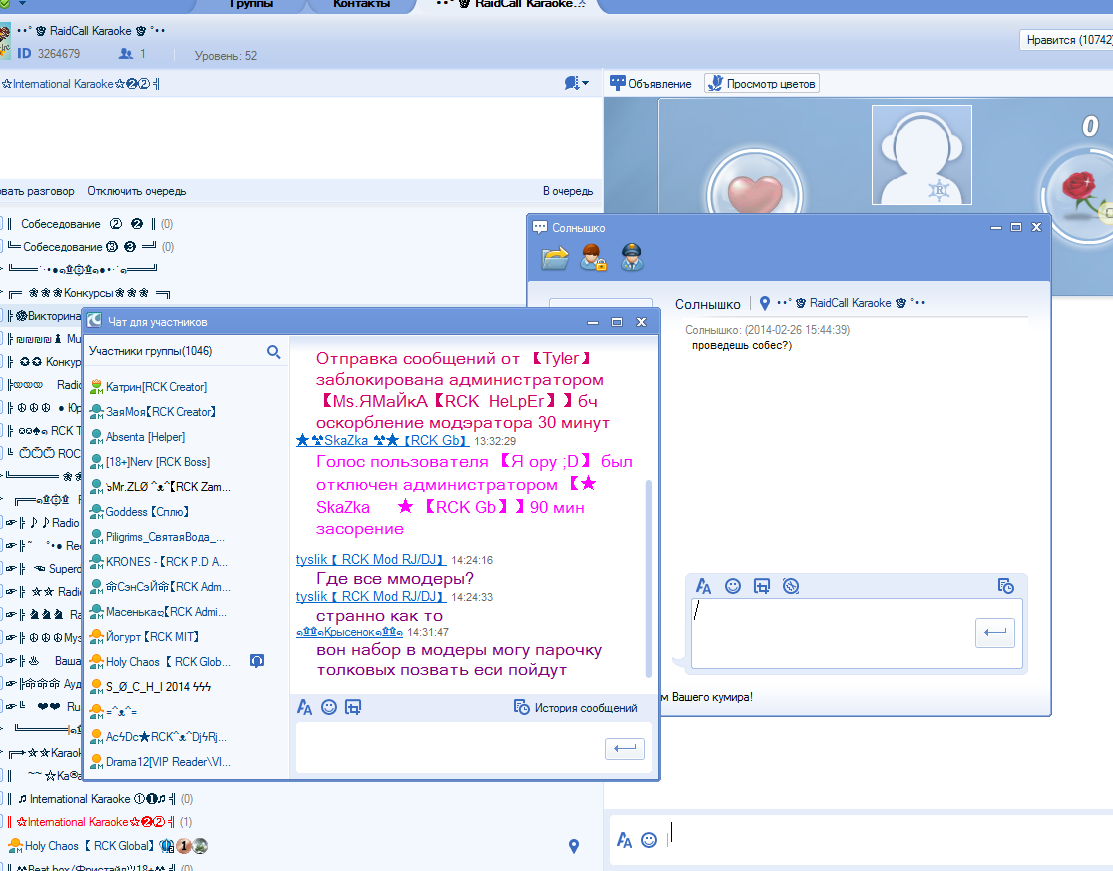Click member count icon beside ID
The height and width of the screenshot is (871, 1113).
pos(126,54)
